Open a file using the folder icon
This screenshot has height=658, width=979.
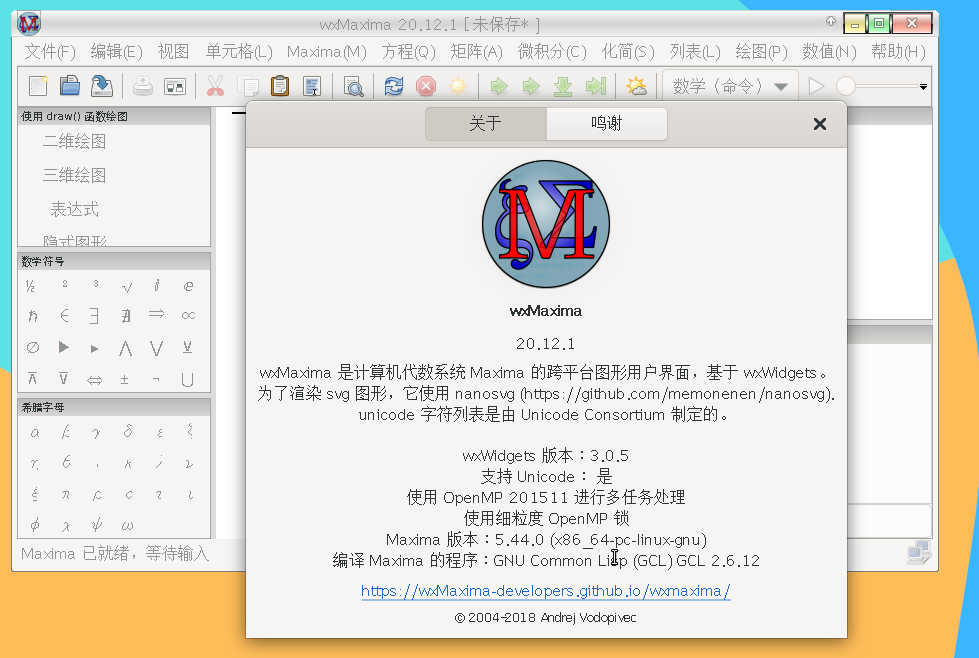70,86
